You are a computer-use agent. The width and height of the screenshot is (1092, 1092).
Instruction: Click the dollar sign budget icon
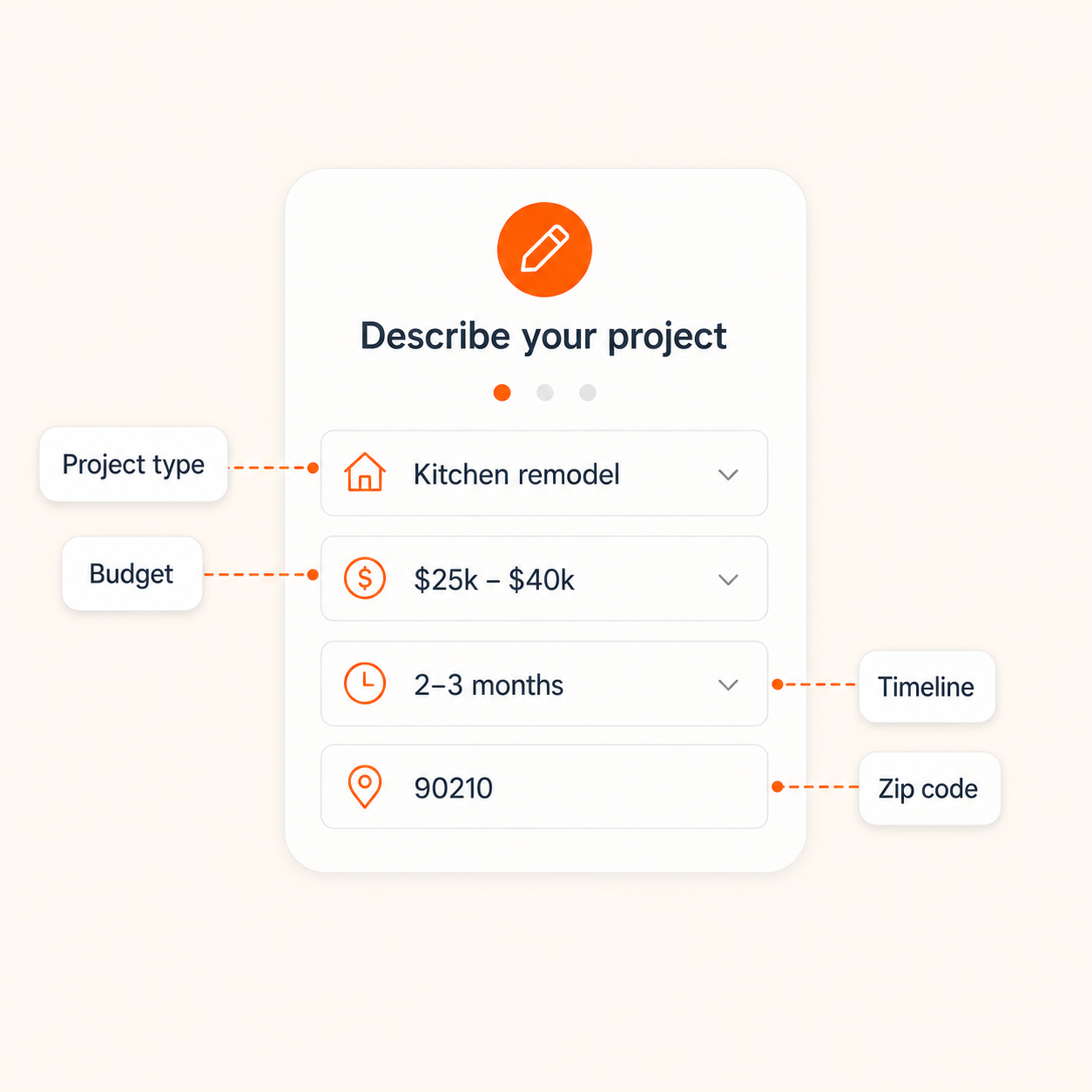[x=365, y=578]
